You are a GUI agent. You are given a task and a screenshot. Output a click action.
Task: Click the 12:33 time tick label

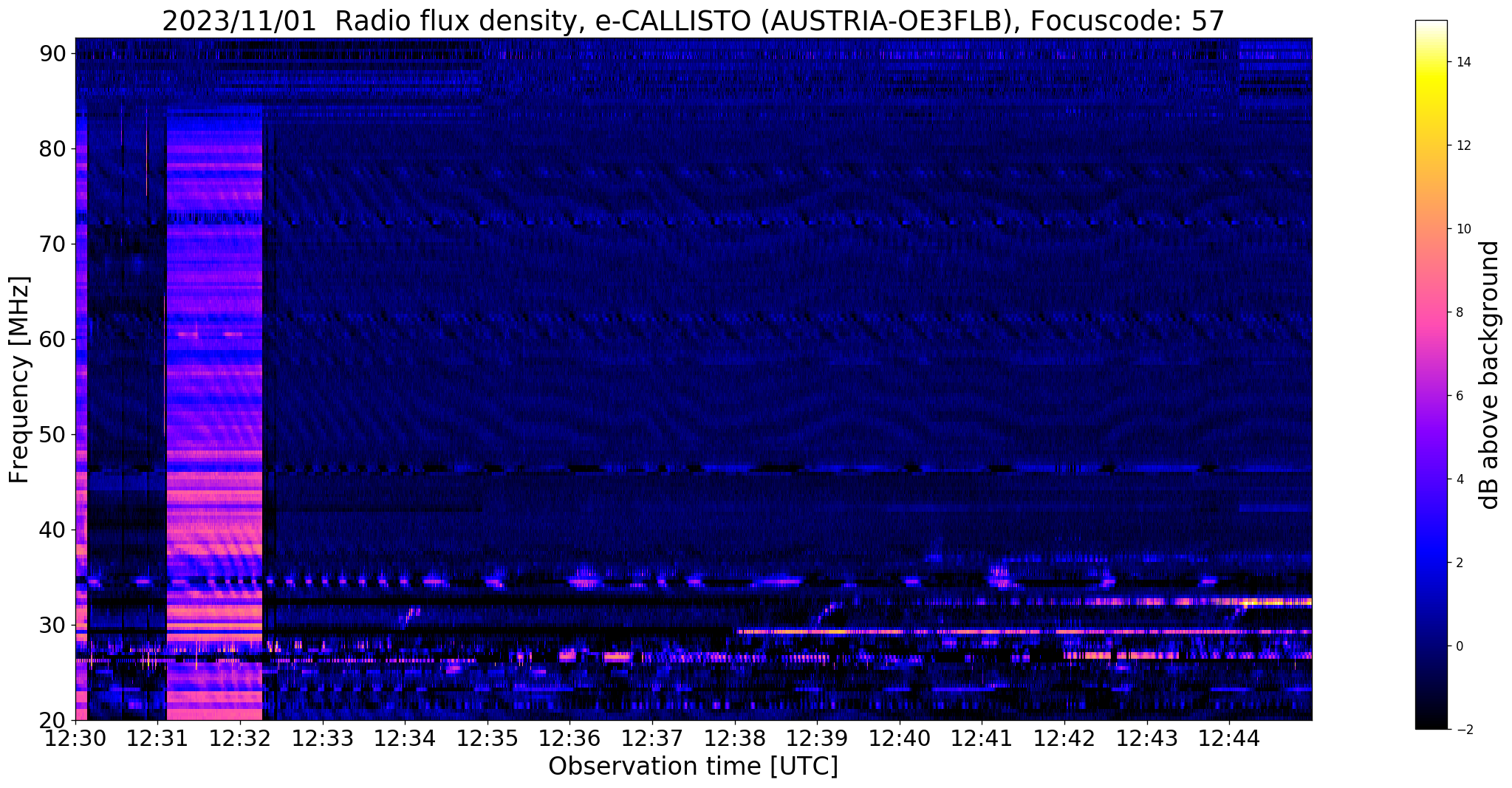pos(323,738)
